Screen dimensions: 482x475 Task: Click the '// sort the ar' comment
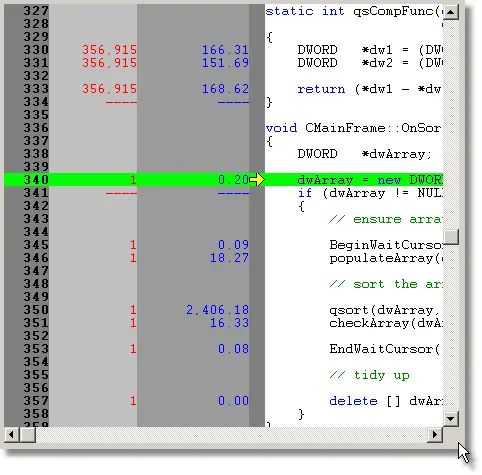pos(386,284)
